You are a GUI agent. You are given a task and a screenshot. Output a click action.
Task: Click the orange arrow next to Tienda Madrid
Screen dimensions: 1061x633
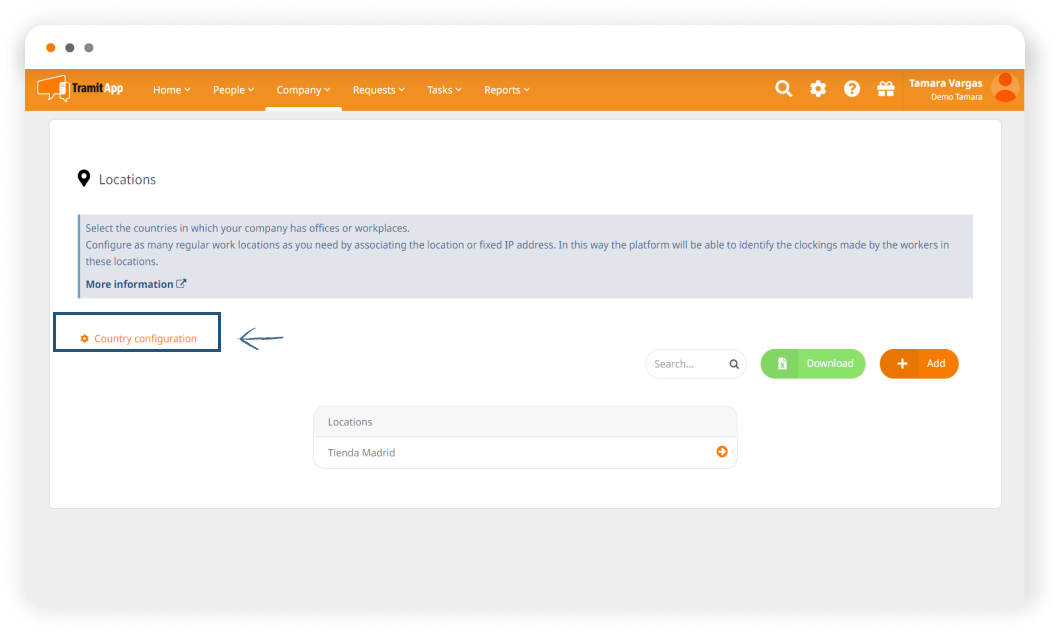pyautogui.click(x=722, y=452)
